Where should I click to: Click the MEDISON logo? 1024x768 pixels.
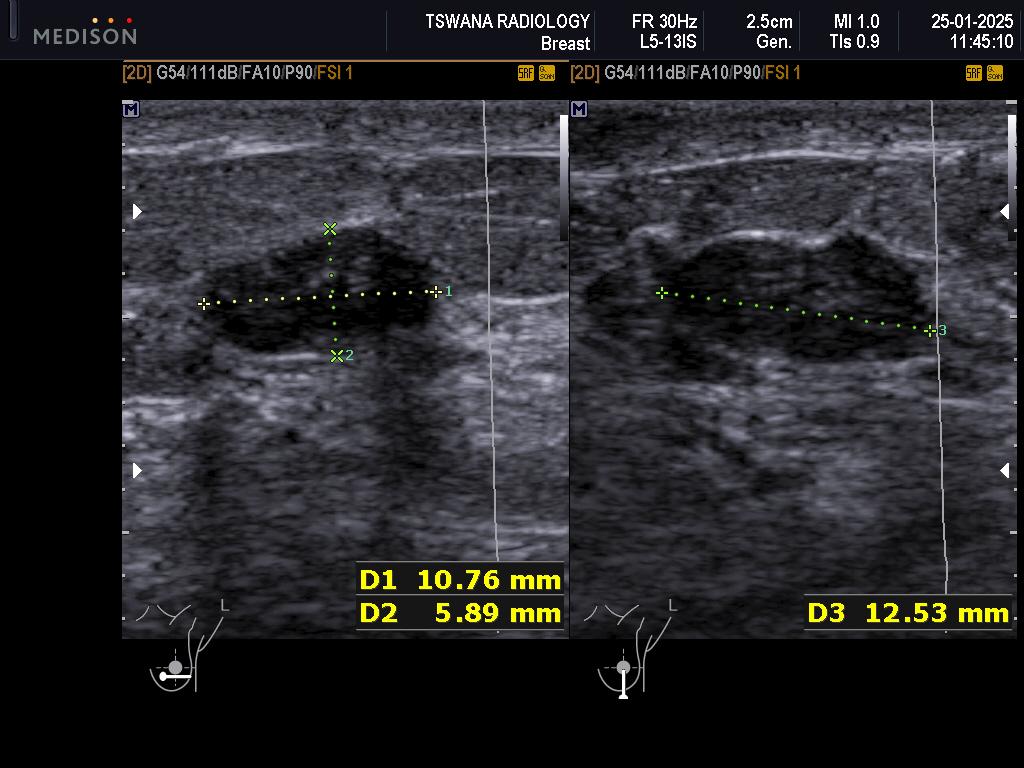tap(85, 31)
